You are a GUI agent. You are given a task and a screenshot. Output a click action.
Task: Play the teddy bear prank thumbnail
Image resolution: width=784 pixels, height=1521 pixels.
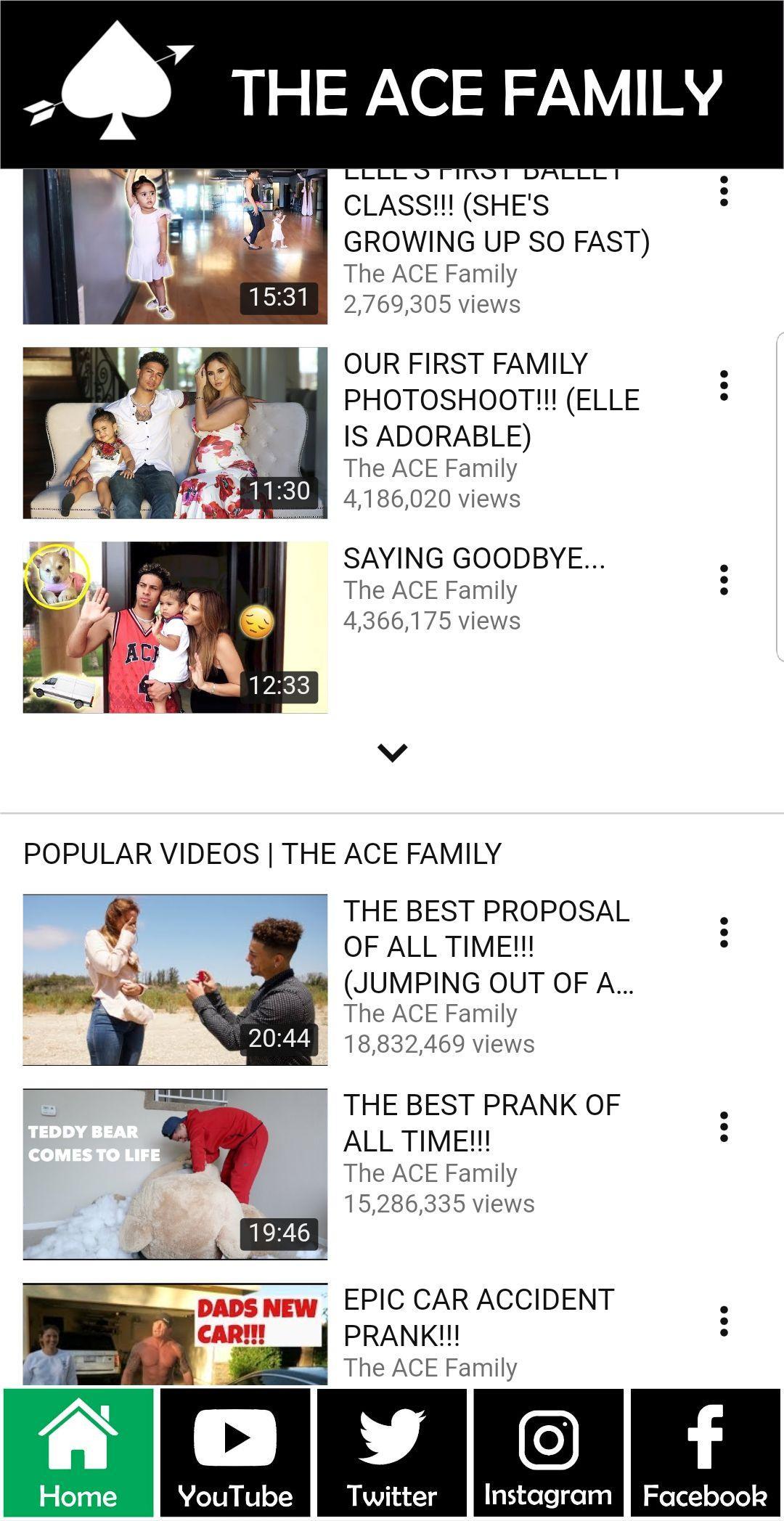pos(175,1174)
